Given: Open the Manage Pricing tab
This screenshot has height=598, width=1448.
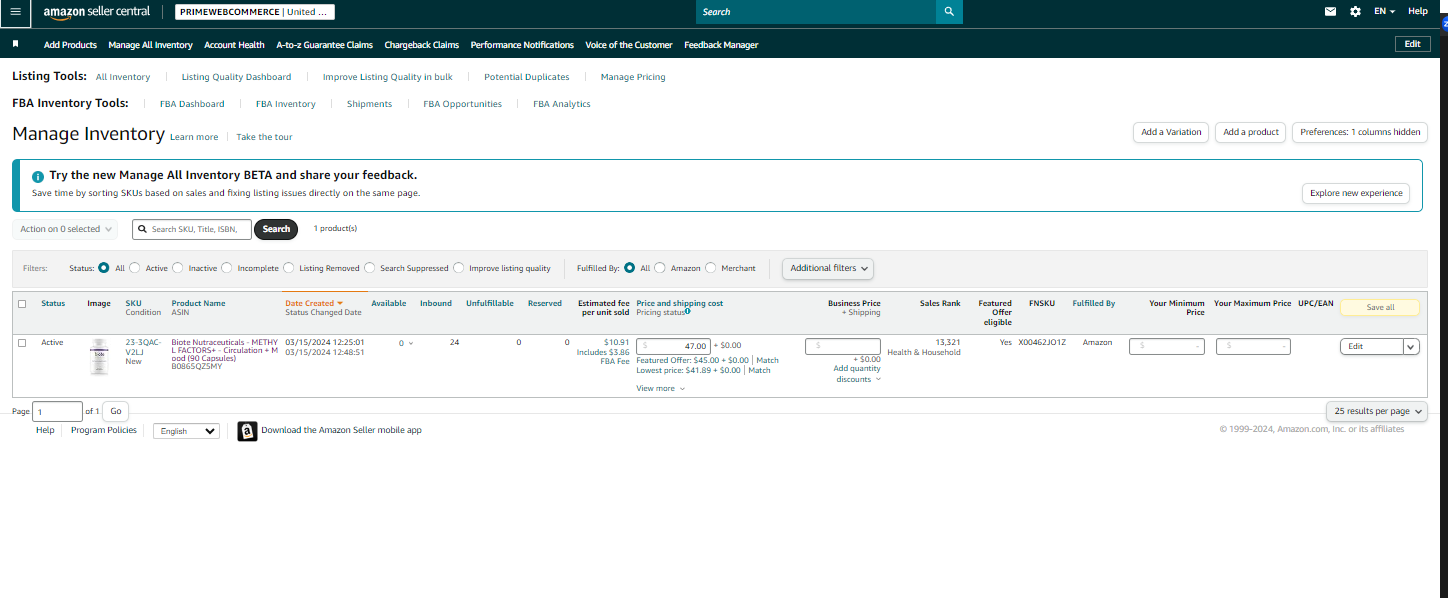Looking at the screenshot, I should coord(633,77).
